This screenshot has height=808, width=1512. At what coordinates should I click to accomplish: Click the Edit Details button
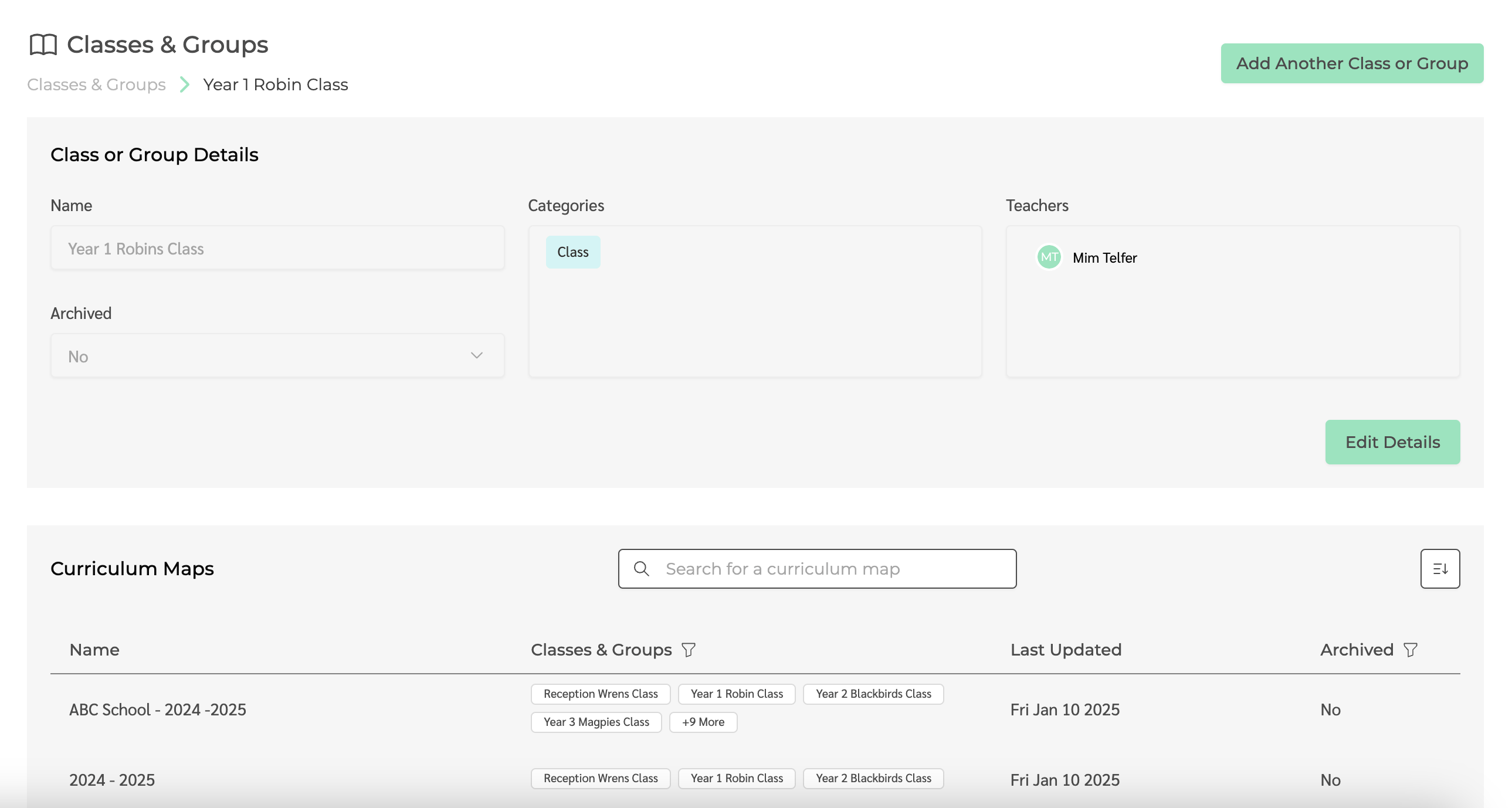tap(1392, 442)
